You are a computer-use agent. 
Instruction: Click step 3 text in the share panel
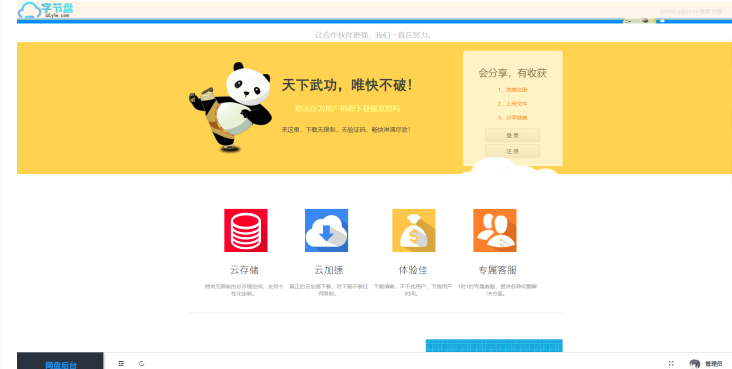coord(512,118)
